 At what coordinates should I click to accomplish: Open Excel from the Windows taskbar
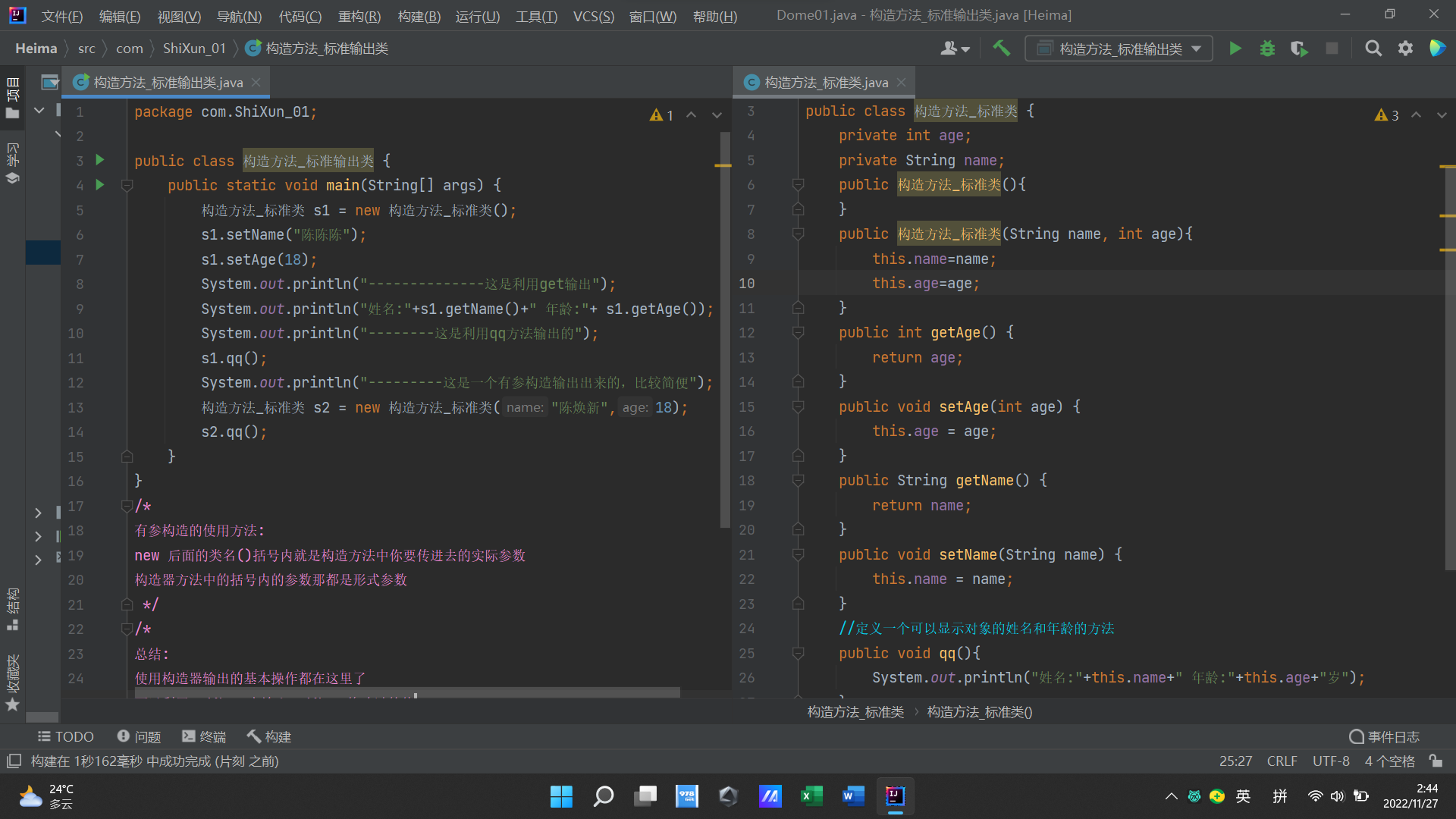pos(811,795)
